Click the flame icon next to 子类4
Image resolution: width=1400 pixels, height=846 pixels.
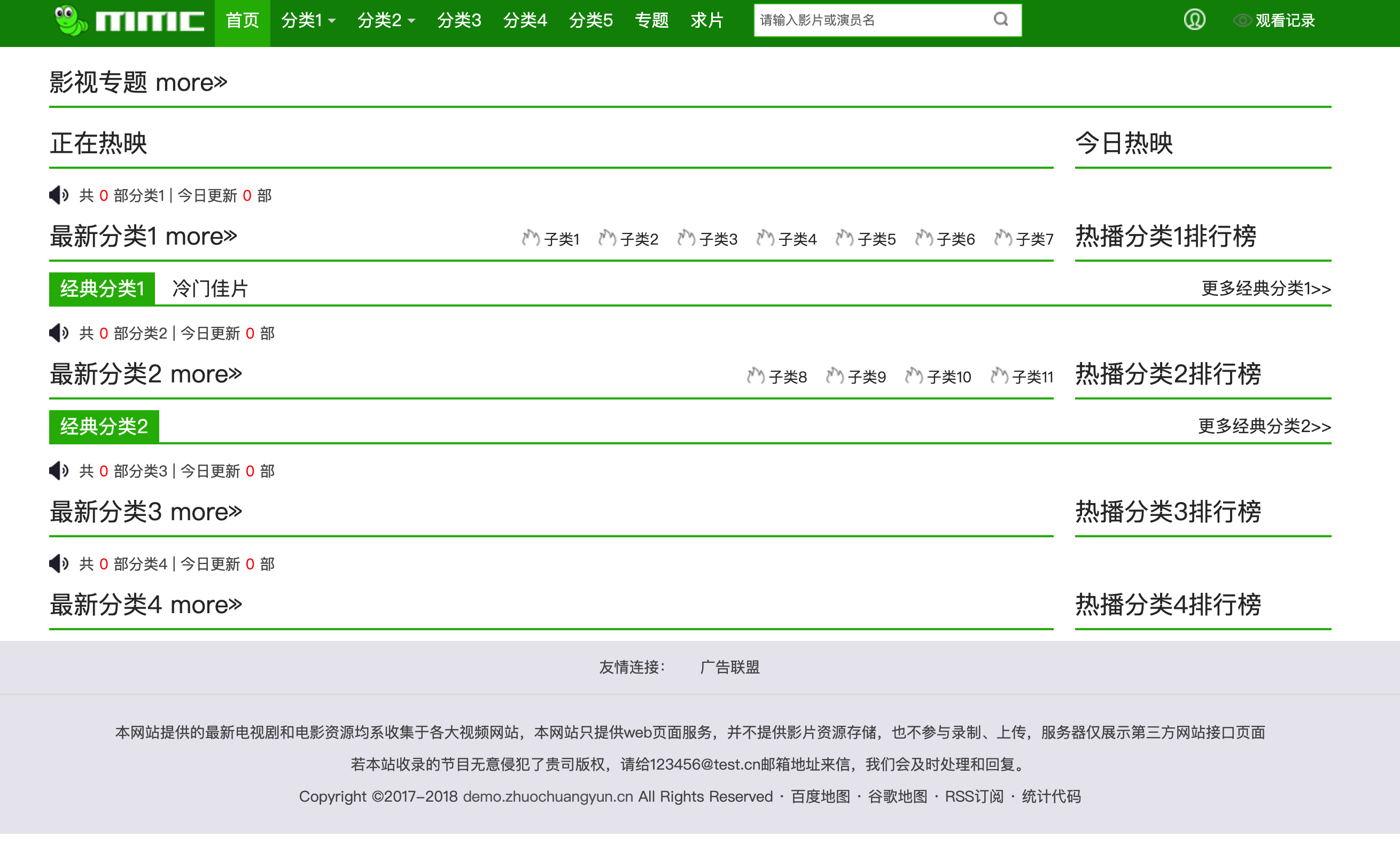click(765, 238)
